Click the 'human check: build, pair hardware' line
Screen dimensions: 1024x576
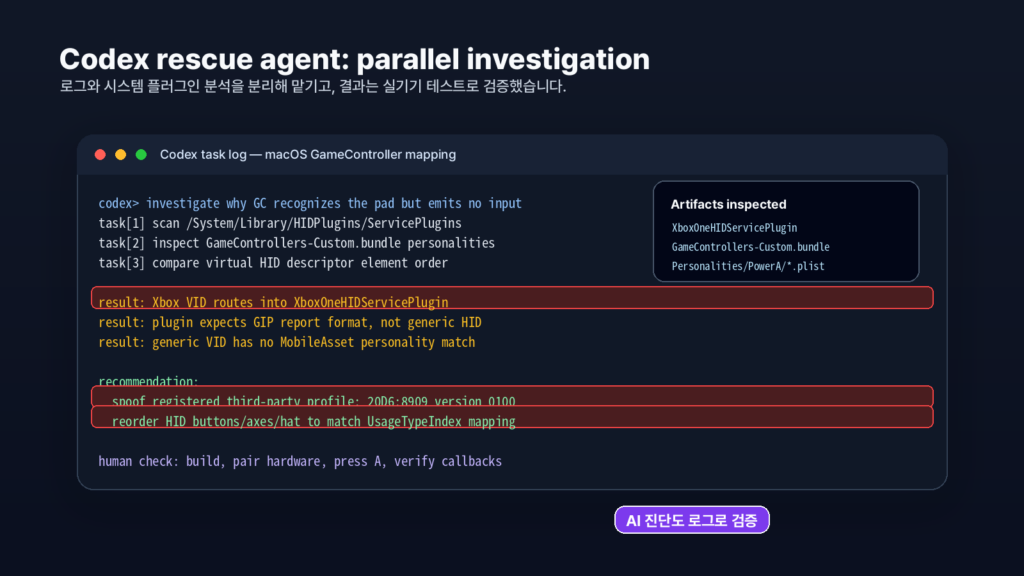pos(300,461)
